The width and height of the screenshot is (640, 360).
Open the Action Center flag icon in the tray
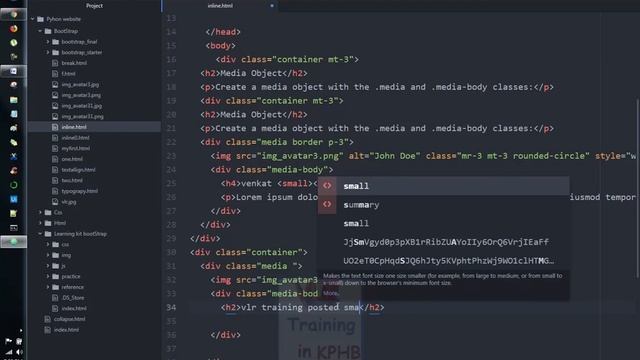pos(8,341)
